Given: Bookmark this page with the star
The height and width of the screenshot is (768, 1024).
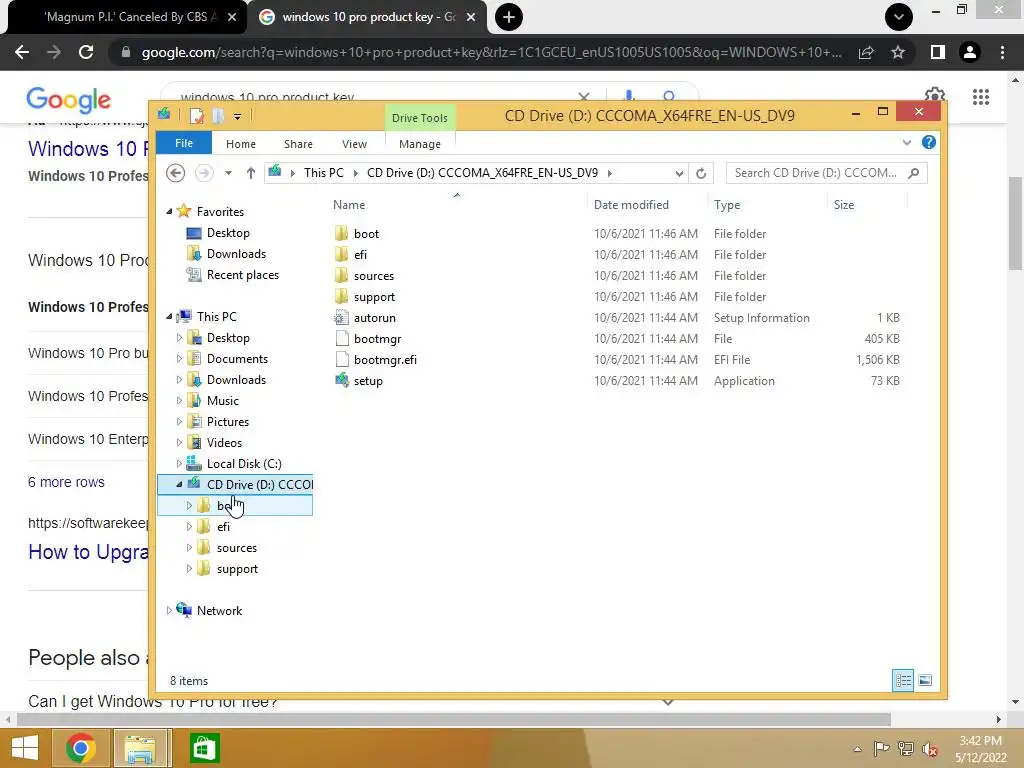Looking at the screenshot, I should coord(898,52).
